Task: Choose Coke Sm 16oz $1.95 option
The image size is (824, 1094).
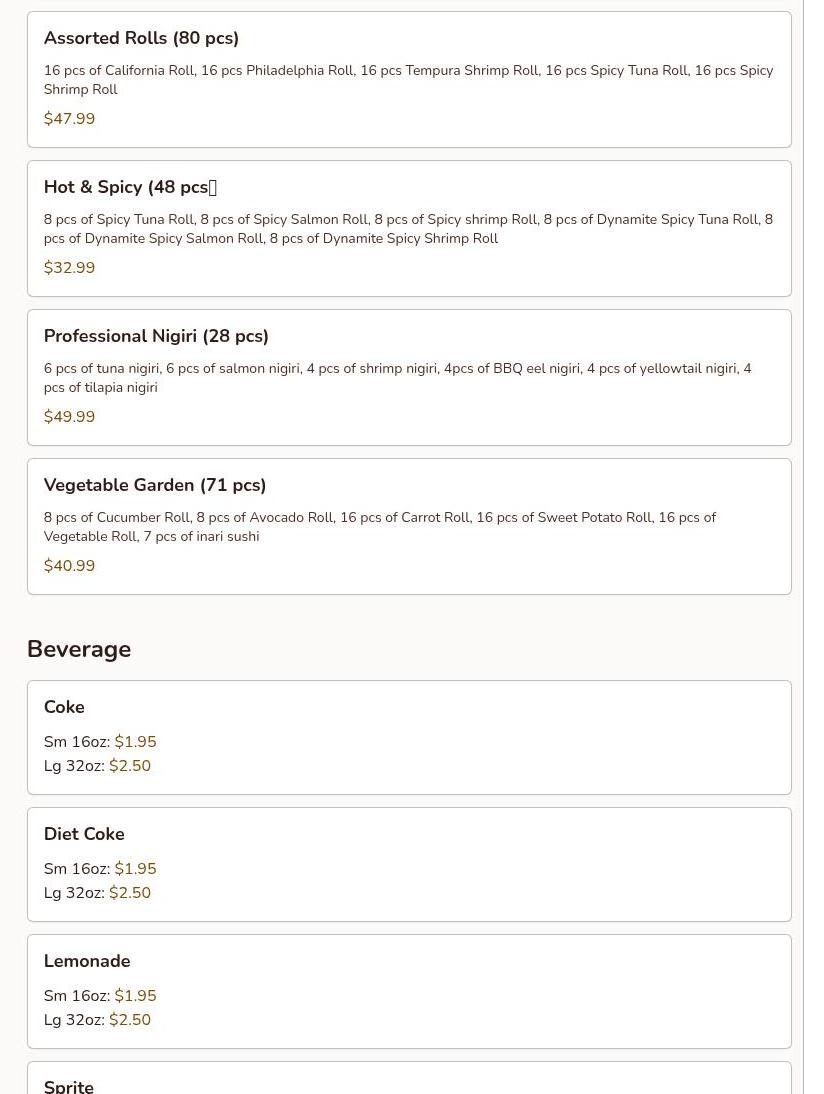Action: [x=100, y=742]
